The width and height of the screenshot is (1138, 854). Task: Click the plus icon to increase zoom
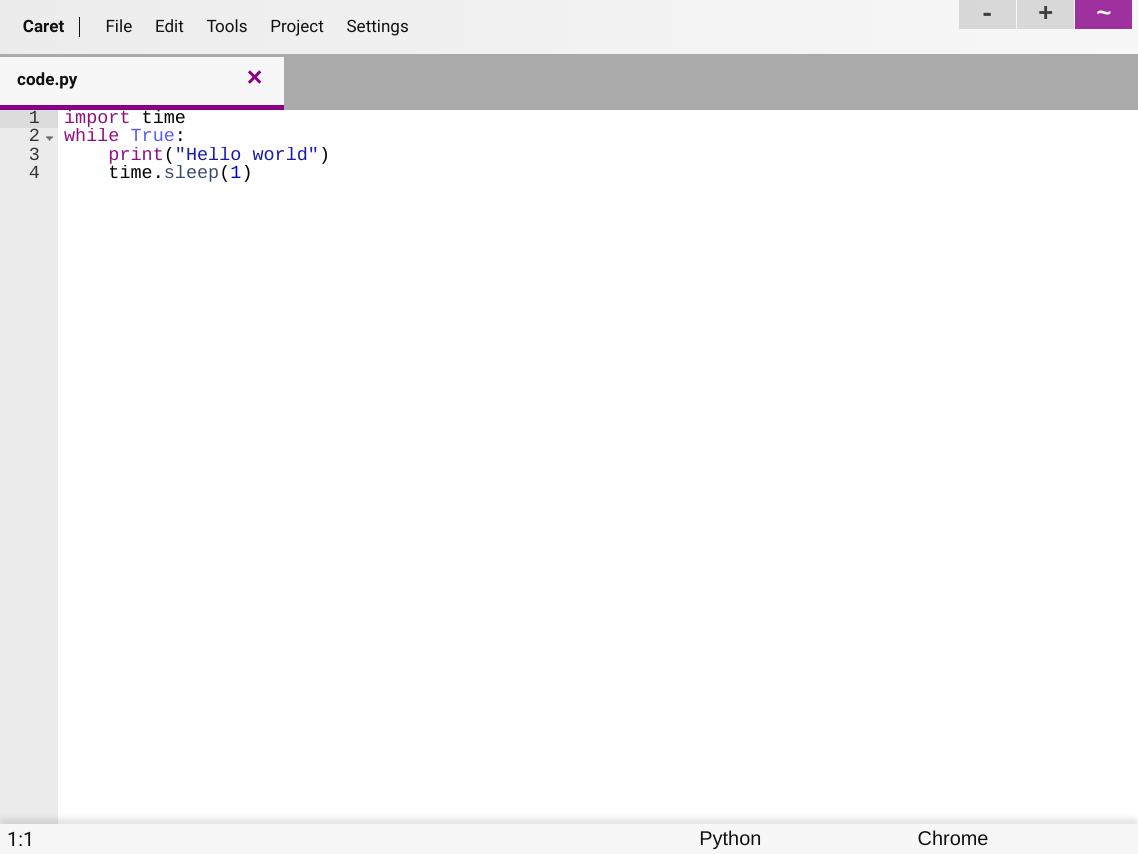pyautogui.click(x=1045, y=15)
